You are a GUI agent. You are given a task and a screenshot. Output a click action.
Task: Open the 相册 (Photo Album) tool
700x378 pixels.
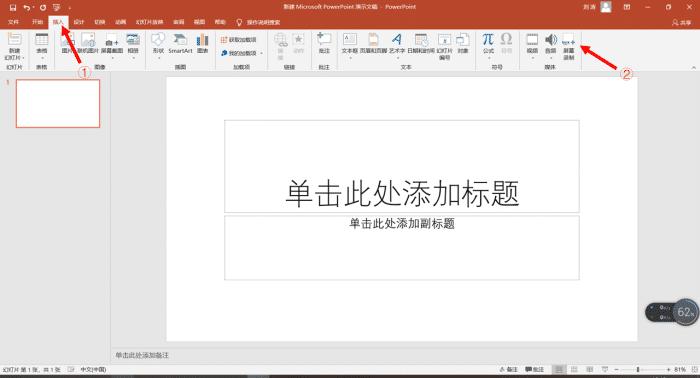133,46
